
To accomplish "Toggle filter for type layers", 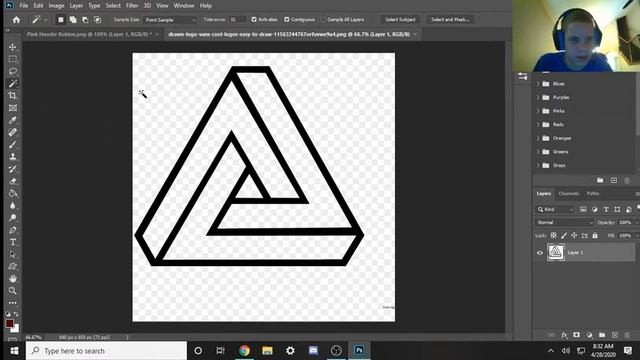I will (x=606, y=209).
